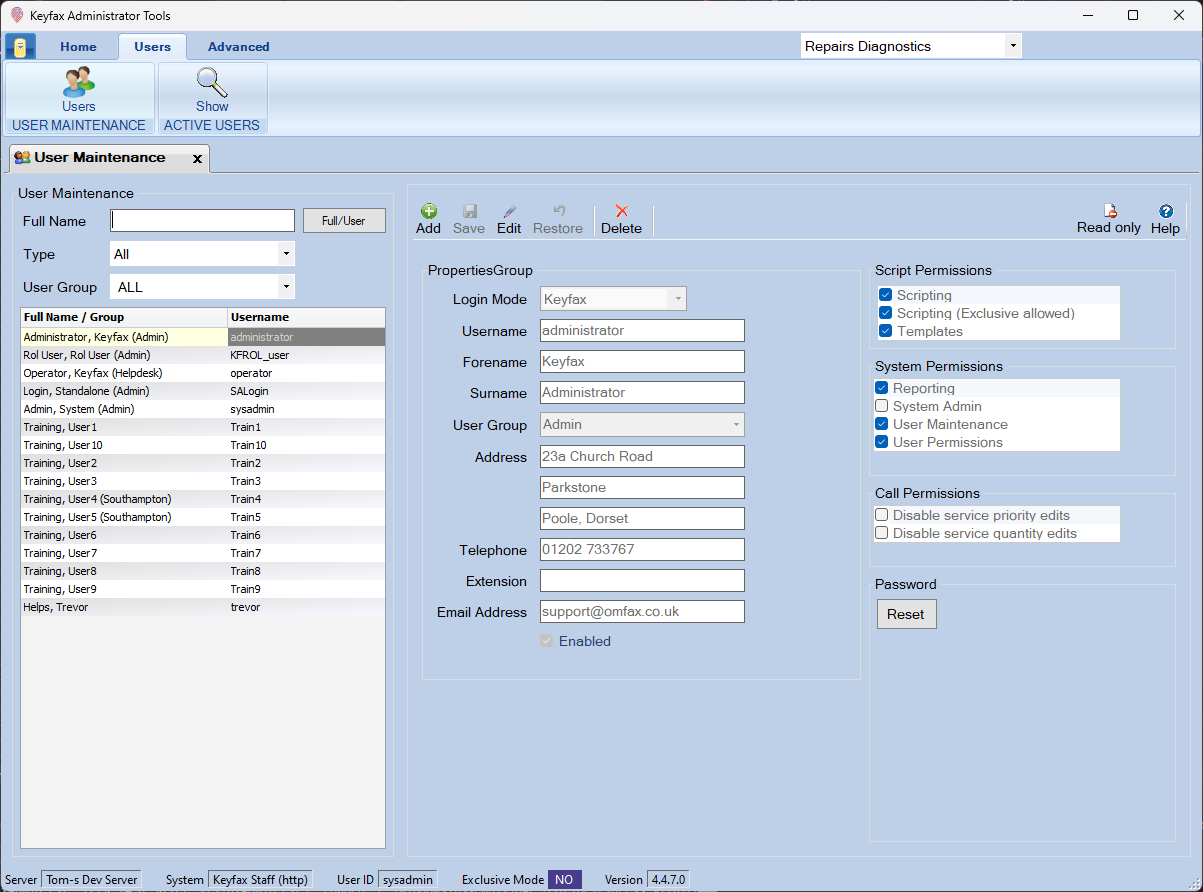Viewport: 1203px width, 892px height.
Task: Click the Email Address field
Action: click(x=642, y=612)
